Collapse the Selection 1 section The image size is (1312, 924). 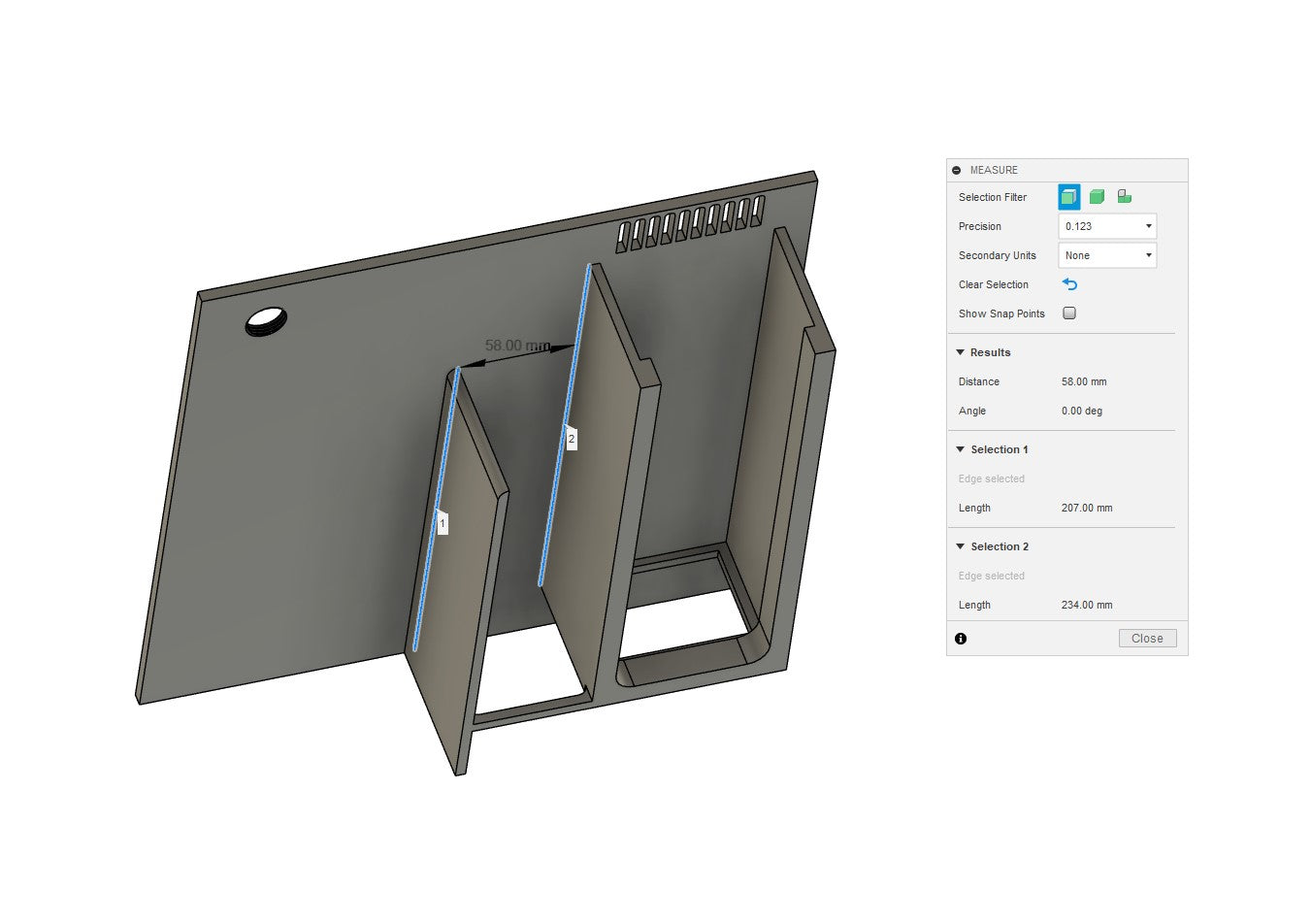[961, 449]
